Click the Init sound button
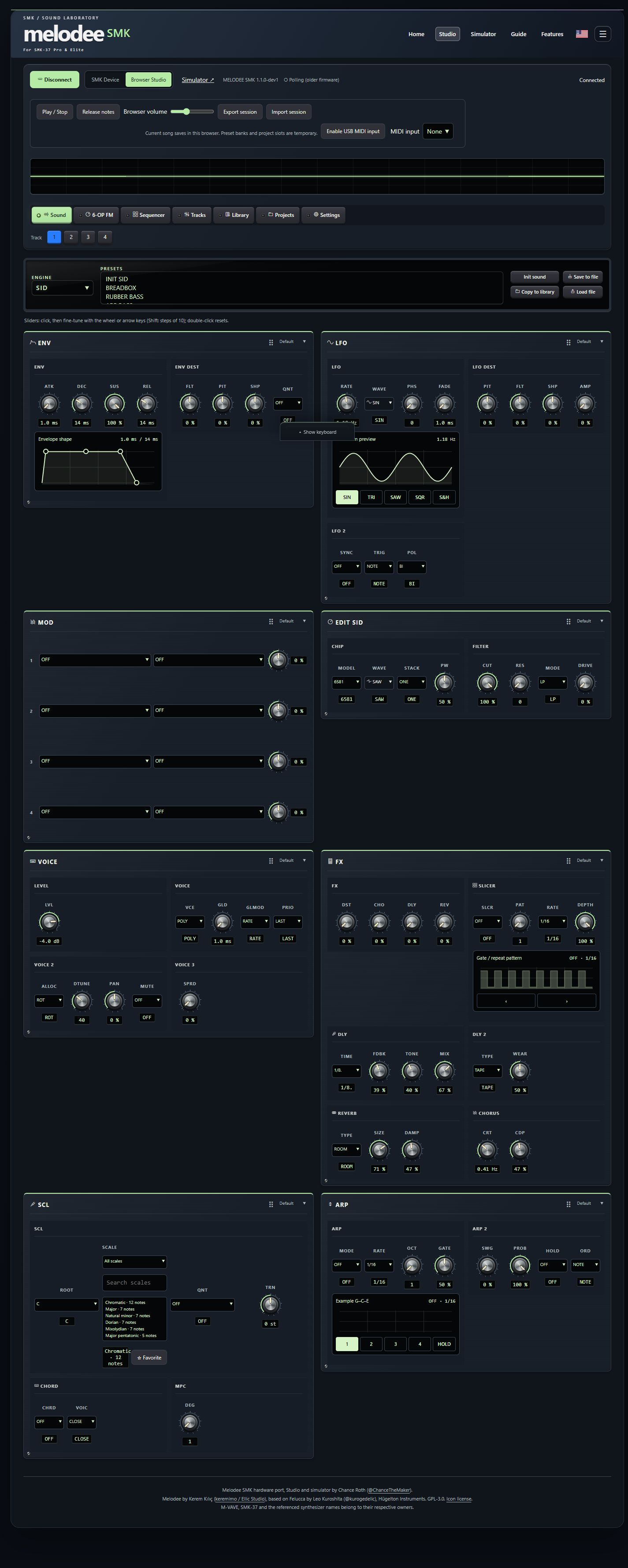Image resolution: width=628 pixels, height=1568 pixels. 534,277
